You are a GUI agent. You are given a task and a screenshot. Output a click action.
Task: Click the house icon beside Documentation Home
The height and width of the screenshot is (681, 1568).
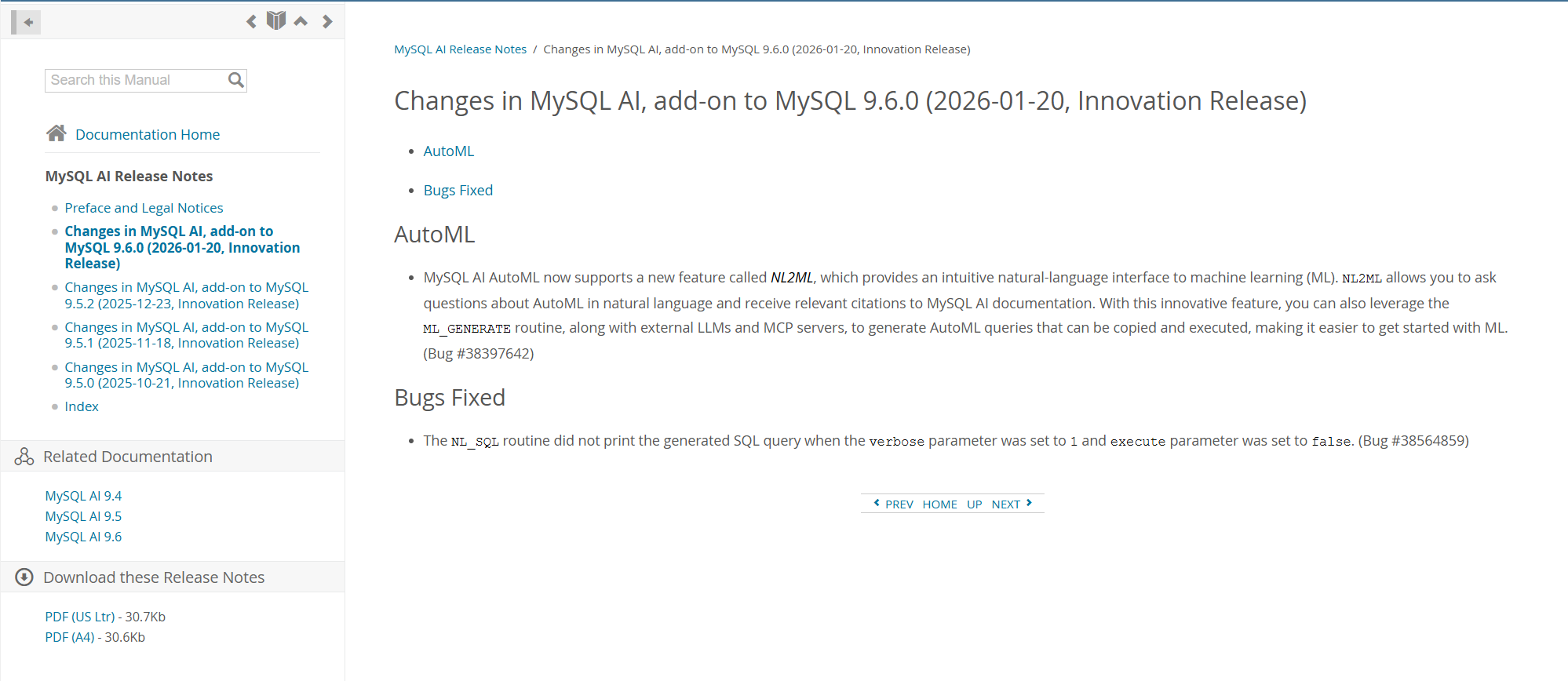[56, 133]
